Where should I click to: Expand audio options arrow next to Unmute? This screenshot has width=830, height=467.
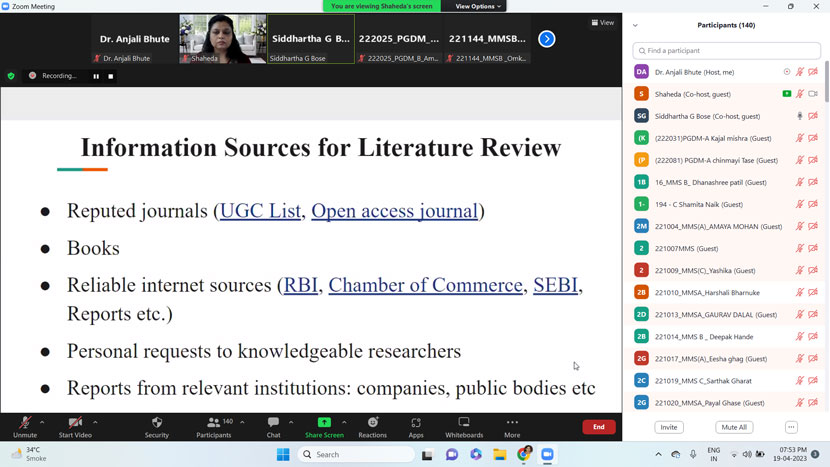coord(42,423)
